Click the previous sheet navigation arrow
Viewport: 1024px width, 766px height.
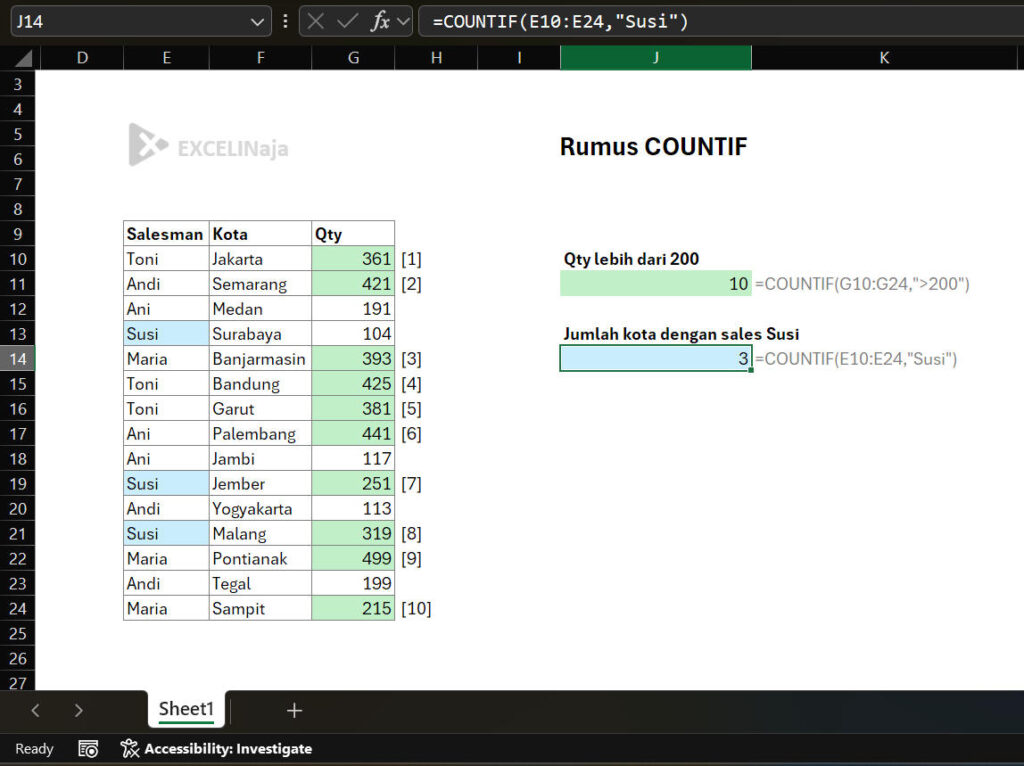(35, 709)
